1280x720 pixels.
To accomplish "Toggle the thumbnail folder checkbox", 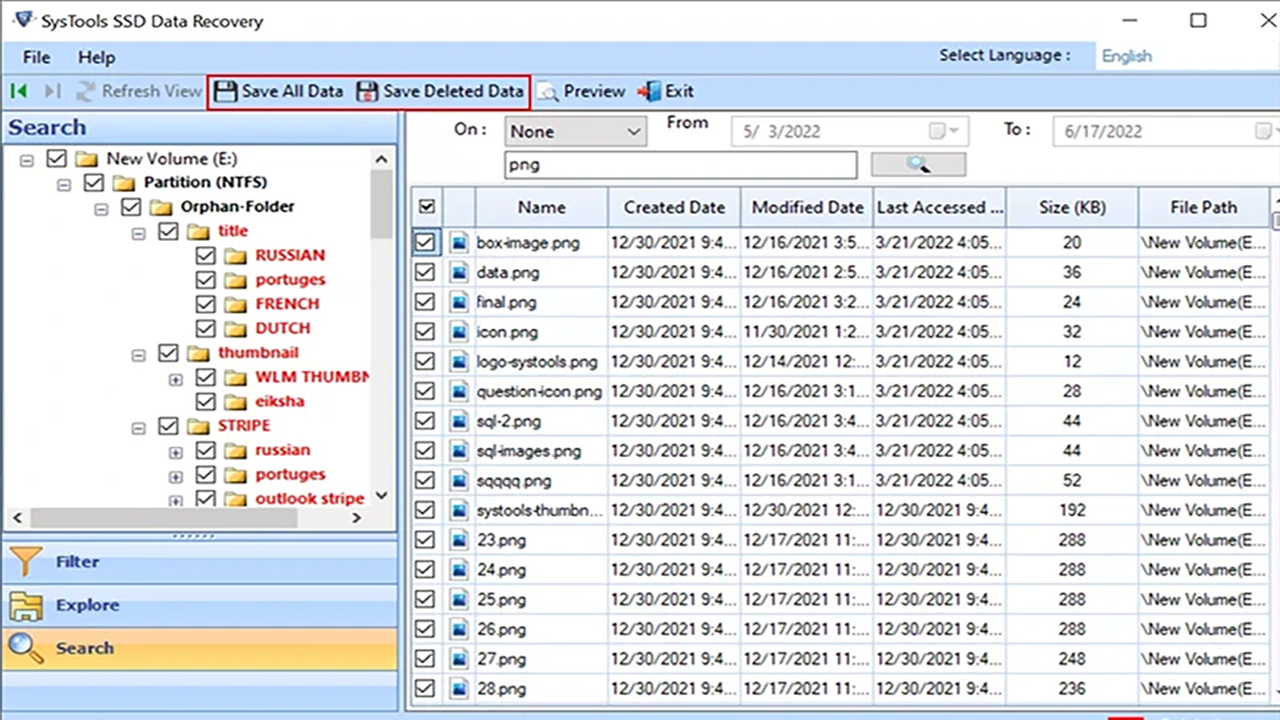I will pyautogui.click(x=168, y=353).
